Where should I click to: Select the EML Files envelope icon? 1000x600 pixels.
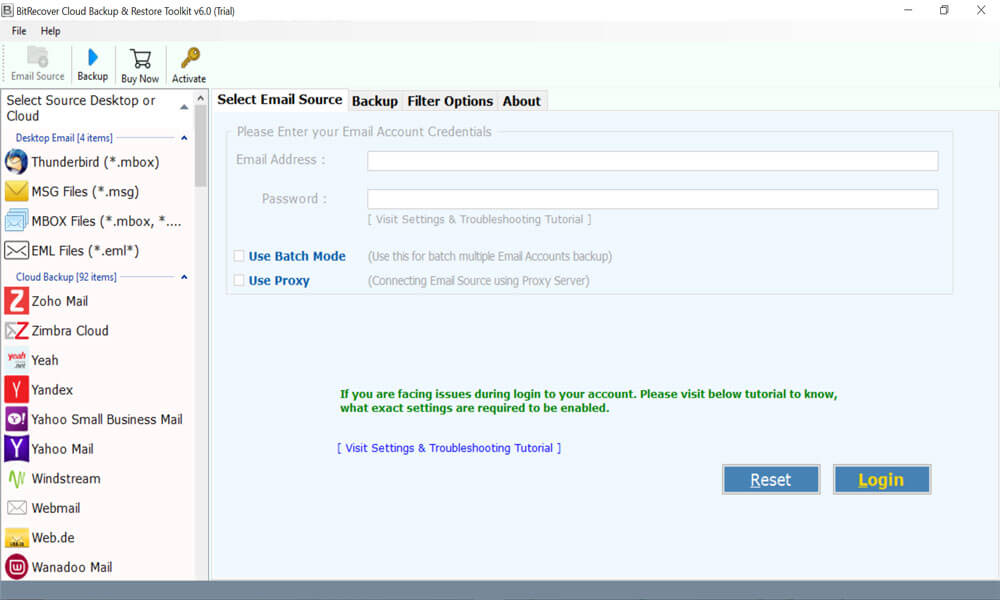16,251
